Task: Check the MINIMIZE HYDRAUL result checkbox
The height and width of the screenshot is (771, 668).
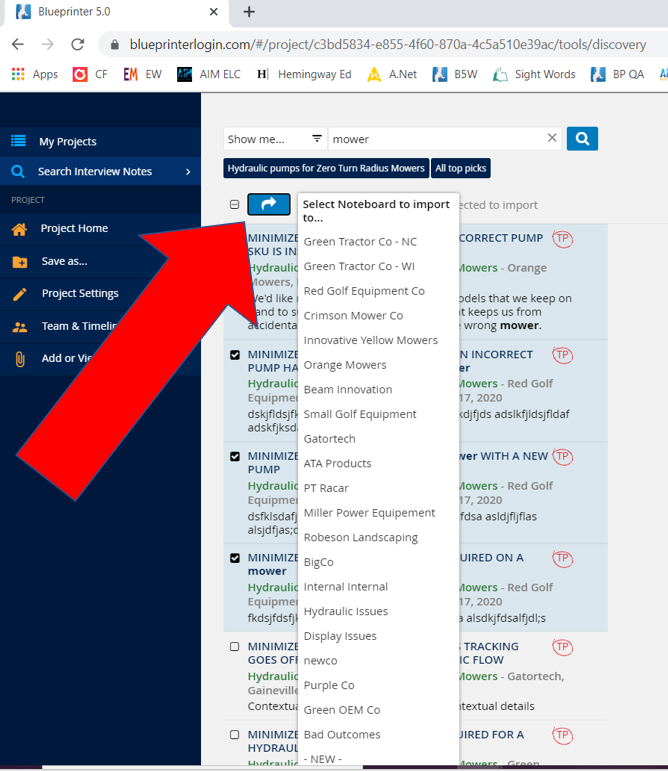Action: click(235, 735)
